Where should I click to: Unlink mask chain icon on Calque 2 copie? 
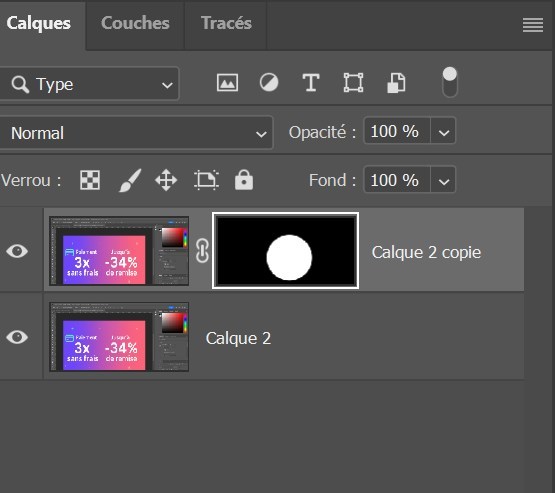(202, 251)
